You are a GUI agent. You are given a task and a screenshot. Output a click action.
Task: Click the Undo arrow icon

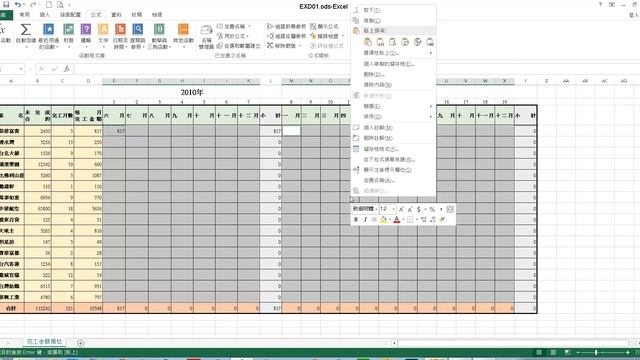pos(18,4)
